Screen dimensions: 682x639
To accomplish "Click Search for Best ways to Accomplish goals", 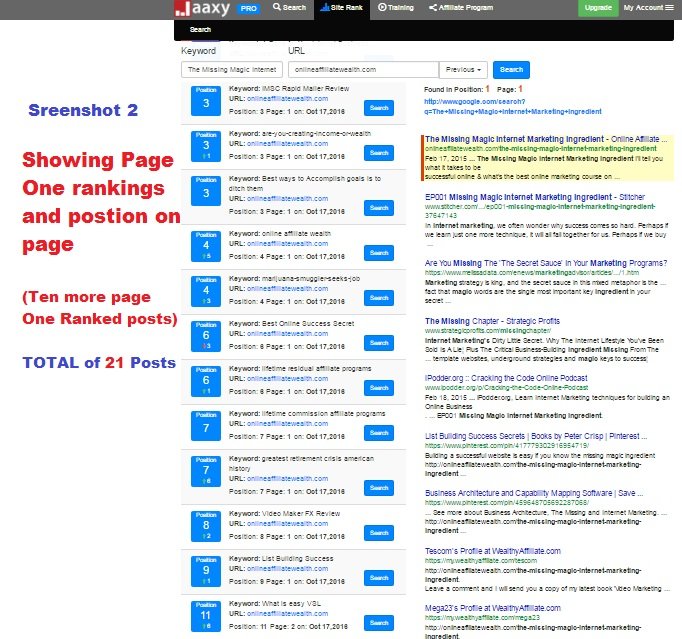I will pyautogui.click(x=379, y=208).
